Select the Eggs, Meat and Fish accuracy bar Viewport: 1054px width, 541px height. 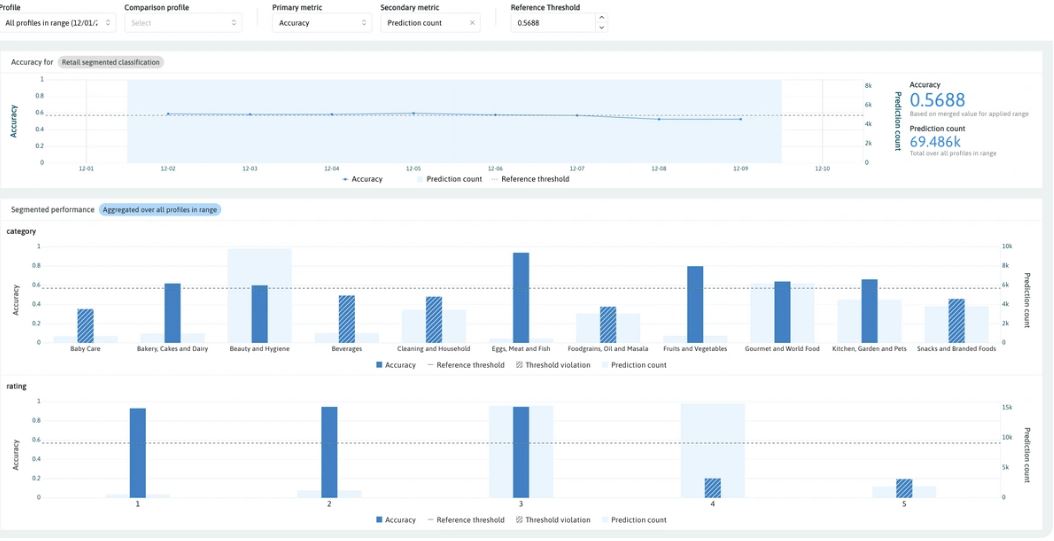tap(521, 297)
